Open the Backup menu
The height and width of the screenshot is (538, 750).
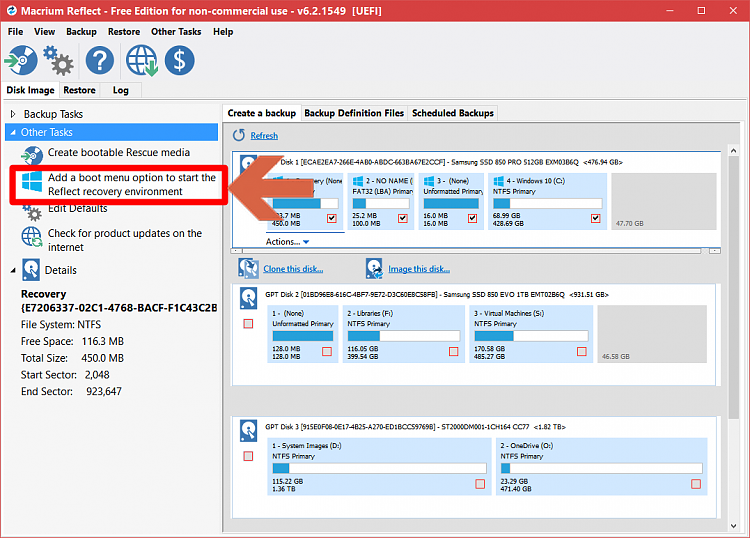tap(81, 32)
